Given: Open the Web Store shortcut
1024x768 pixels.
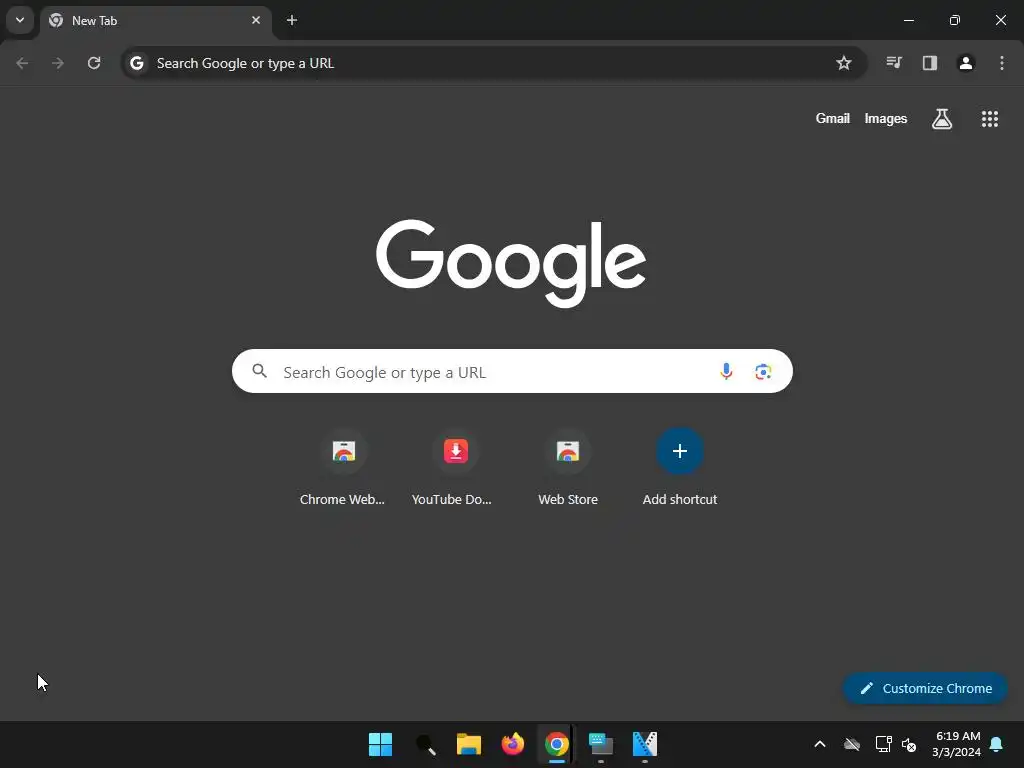Looking at the screenshot, I should pyautogui.click(x=568, y=468).
